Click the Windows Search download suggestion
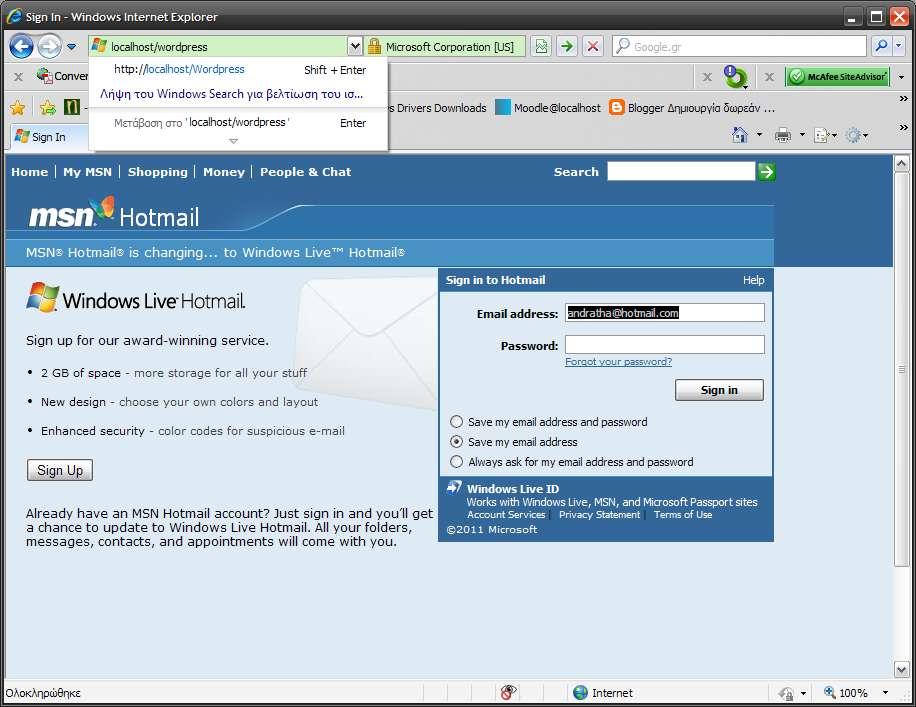Screen dimensions: 916x707 pyautogui.click(x=238, y=94)
